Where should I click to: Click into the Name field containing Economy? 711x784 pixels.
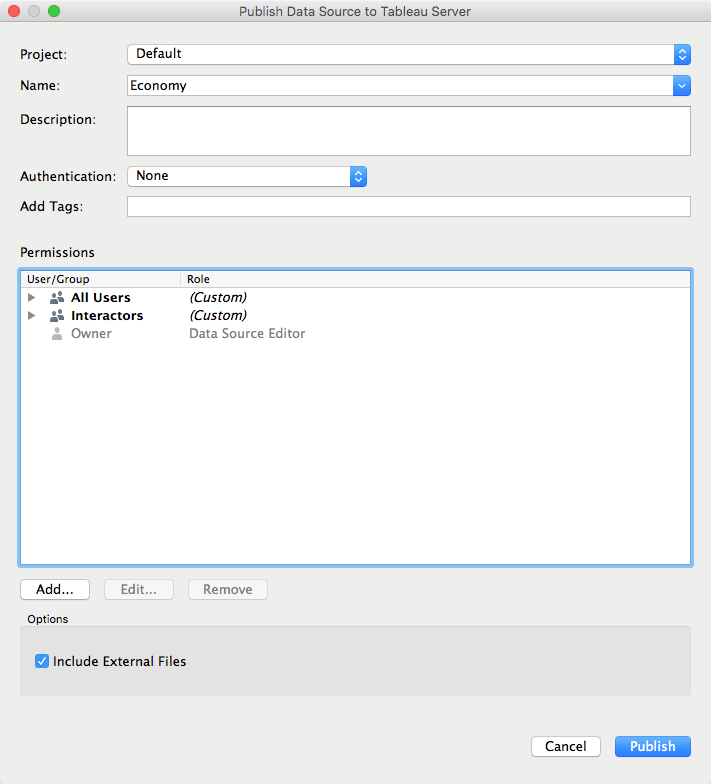tap(400, 86)
